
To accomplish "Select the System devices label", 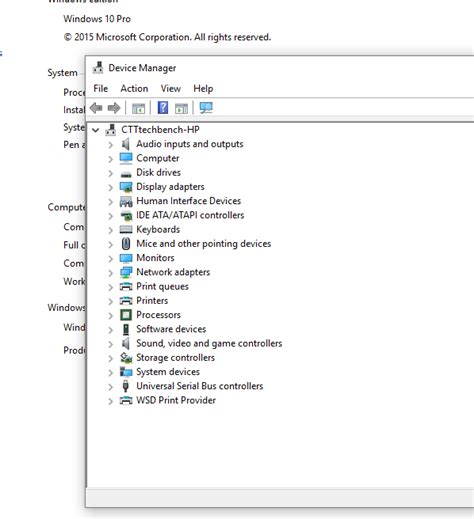I will pyautogui.click(x=168, y=372).
